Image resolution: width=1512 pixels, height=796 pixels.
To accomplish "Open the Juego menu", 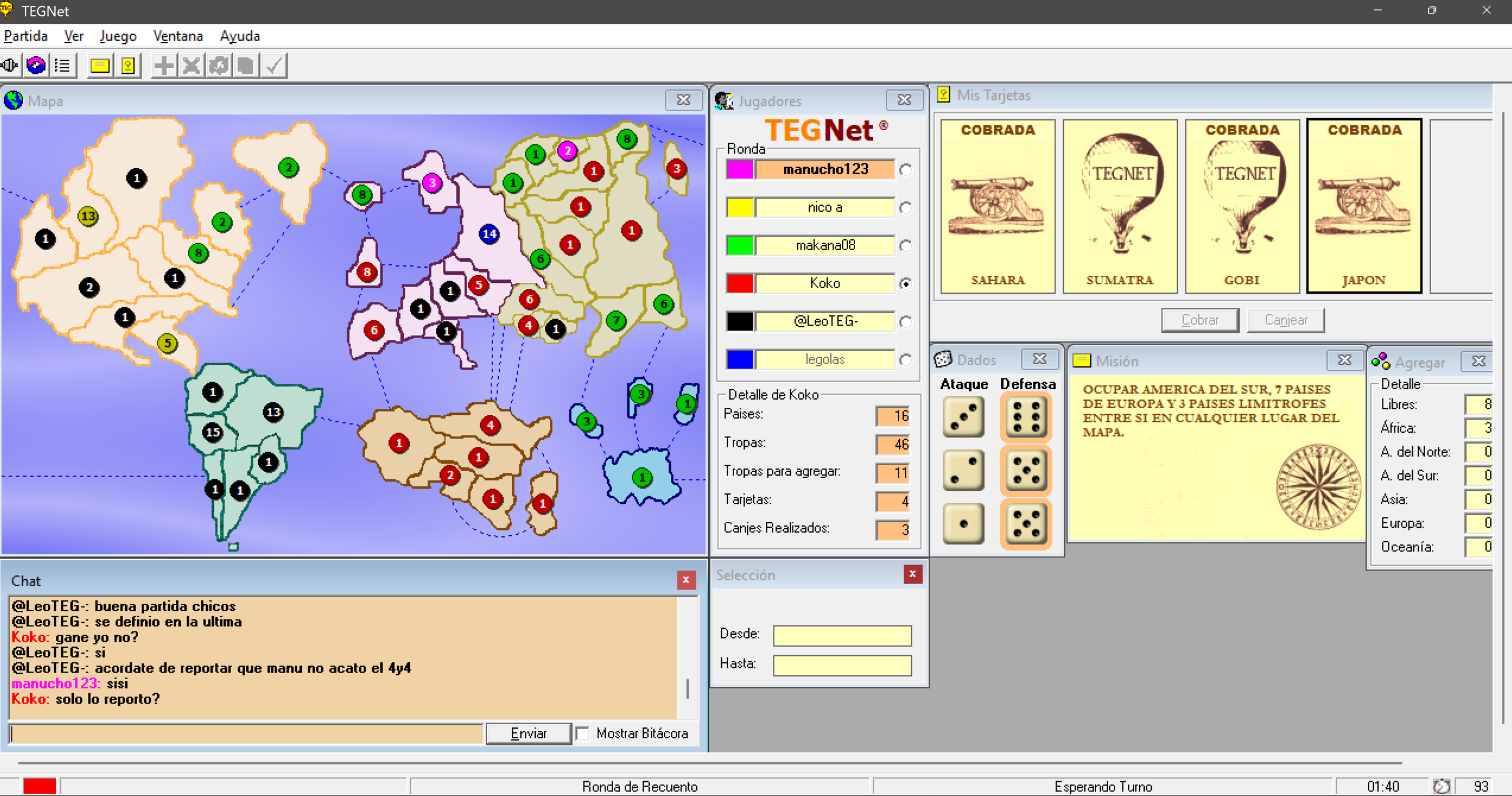I will [x=118, y=36].
